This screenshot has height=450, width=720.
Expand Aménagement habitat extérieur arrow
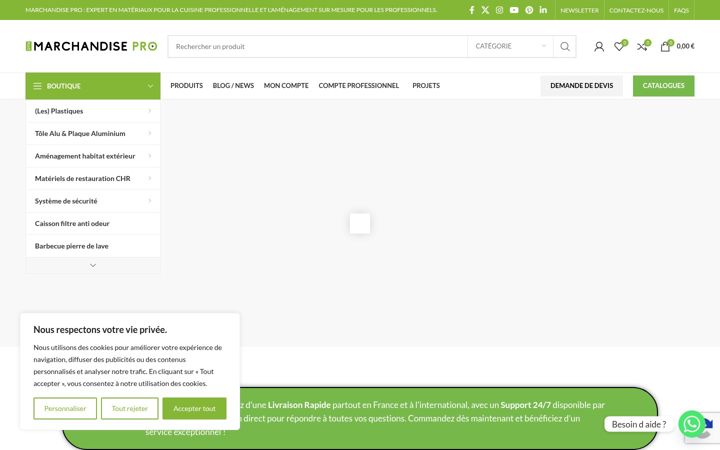click(150, 156)
